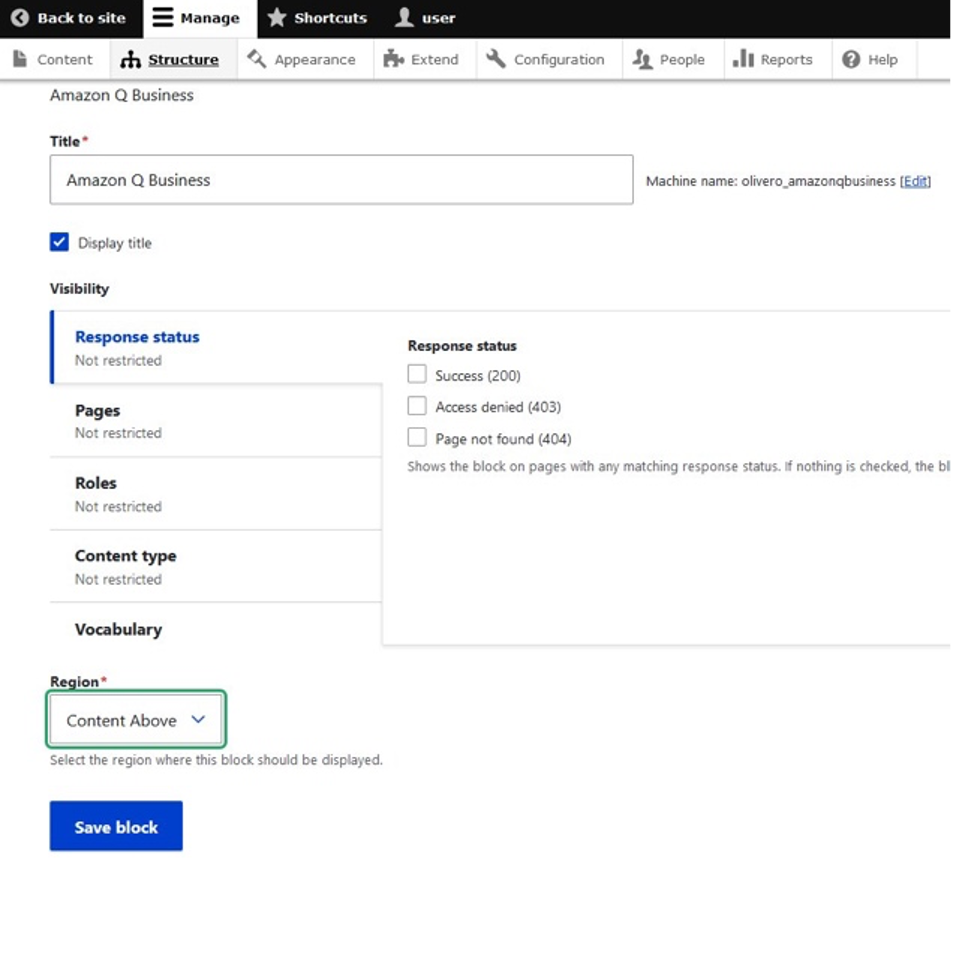Image resolution: width=953 pixels, height=953 pixels.
Task: Uncheck the Display title checkbox
Action: 59,242
